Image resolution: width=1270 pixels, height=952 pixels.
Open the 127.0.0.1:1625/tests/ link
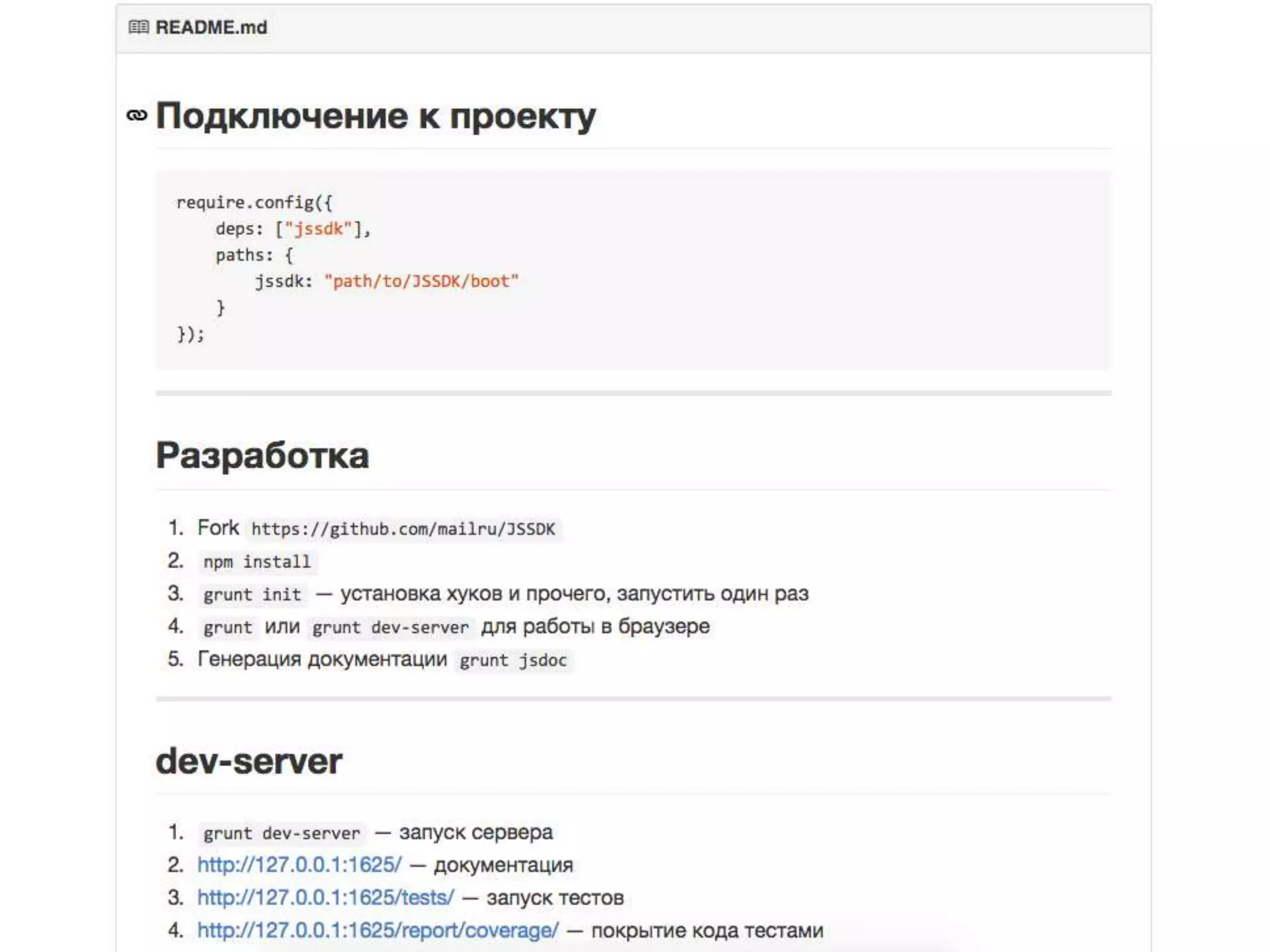click(325, 897)
